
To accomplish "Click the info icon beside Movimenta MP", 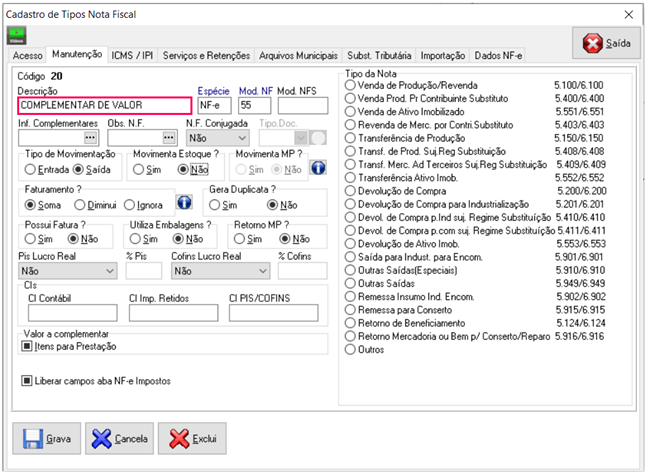I will click(x=319, y=169).
